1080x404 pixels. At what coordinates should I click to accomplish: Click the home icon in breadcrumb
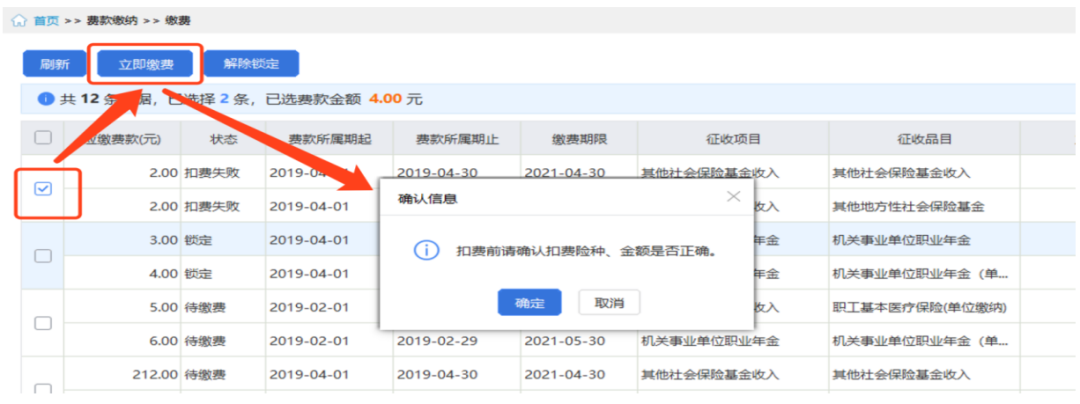pyautogui.click(x=18, y=20)
